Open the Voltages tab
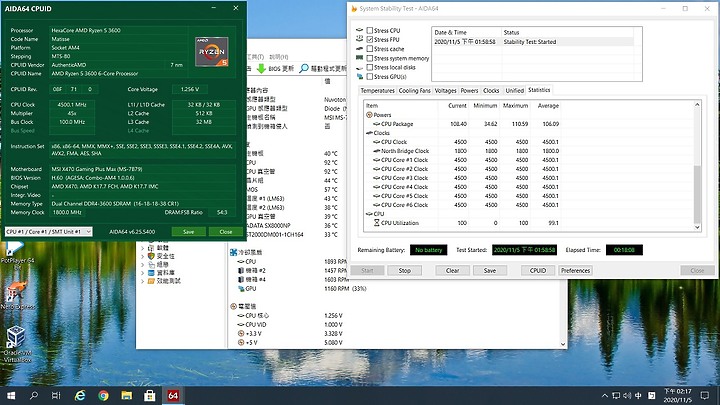This screenshot has height=405, width=720. coord(445,90)
